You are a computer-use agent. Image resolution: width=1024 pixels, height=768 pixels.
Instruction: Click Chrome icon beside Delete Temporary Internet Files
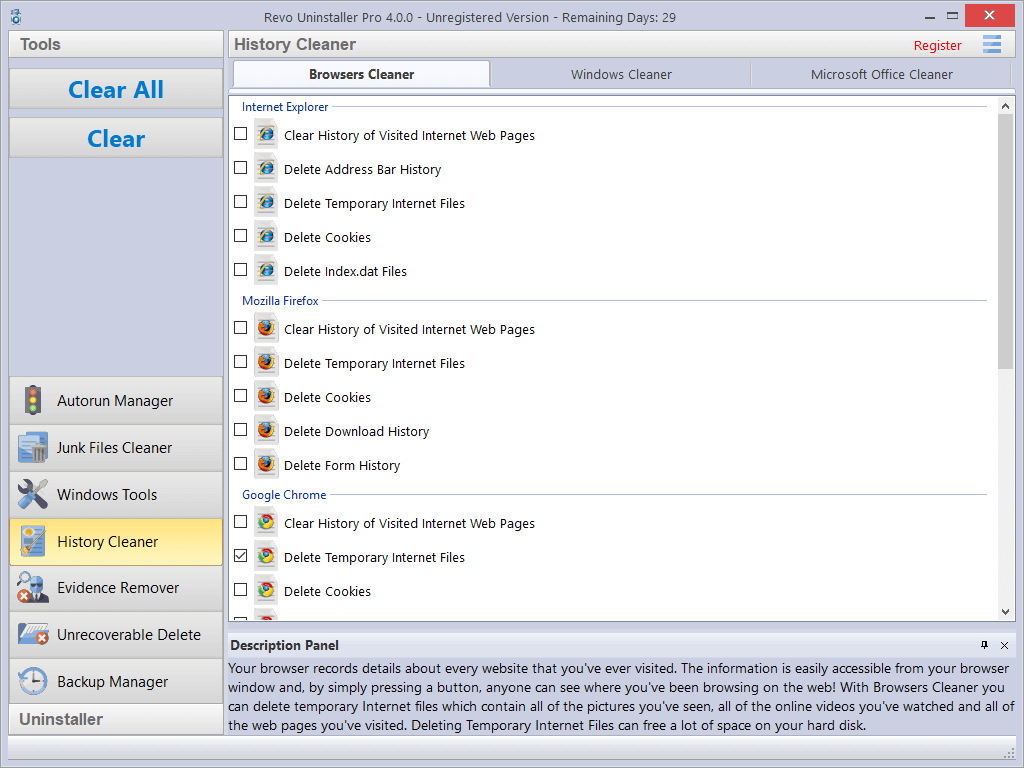point(266,556)
